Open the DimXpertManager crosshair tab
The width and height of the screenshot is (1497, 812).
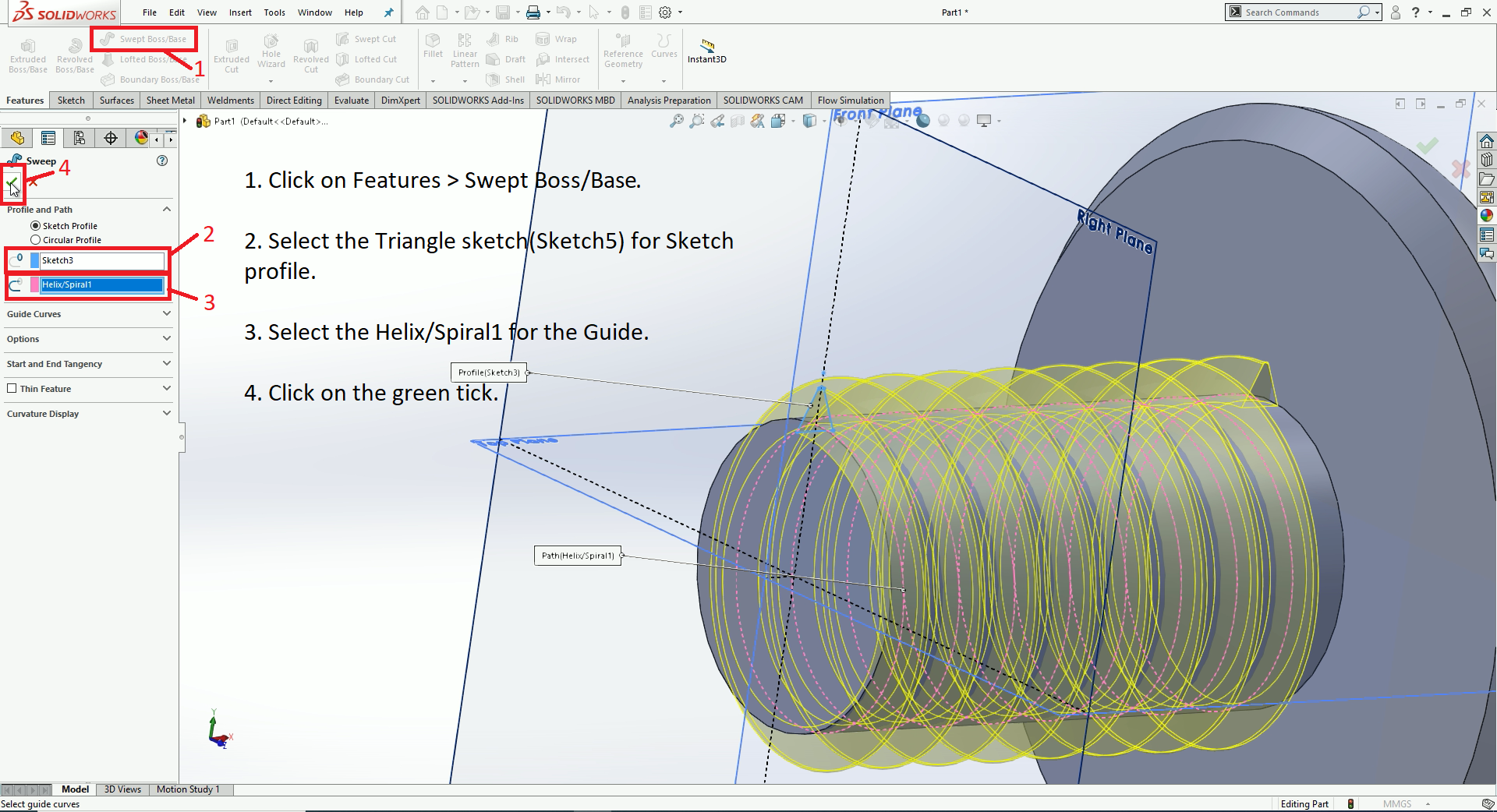(x=111, y=138)
